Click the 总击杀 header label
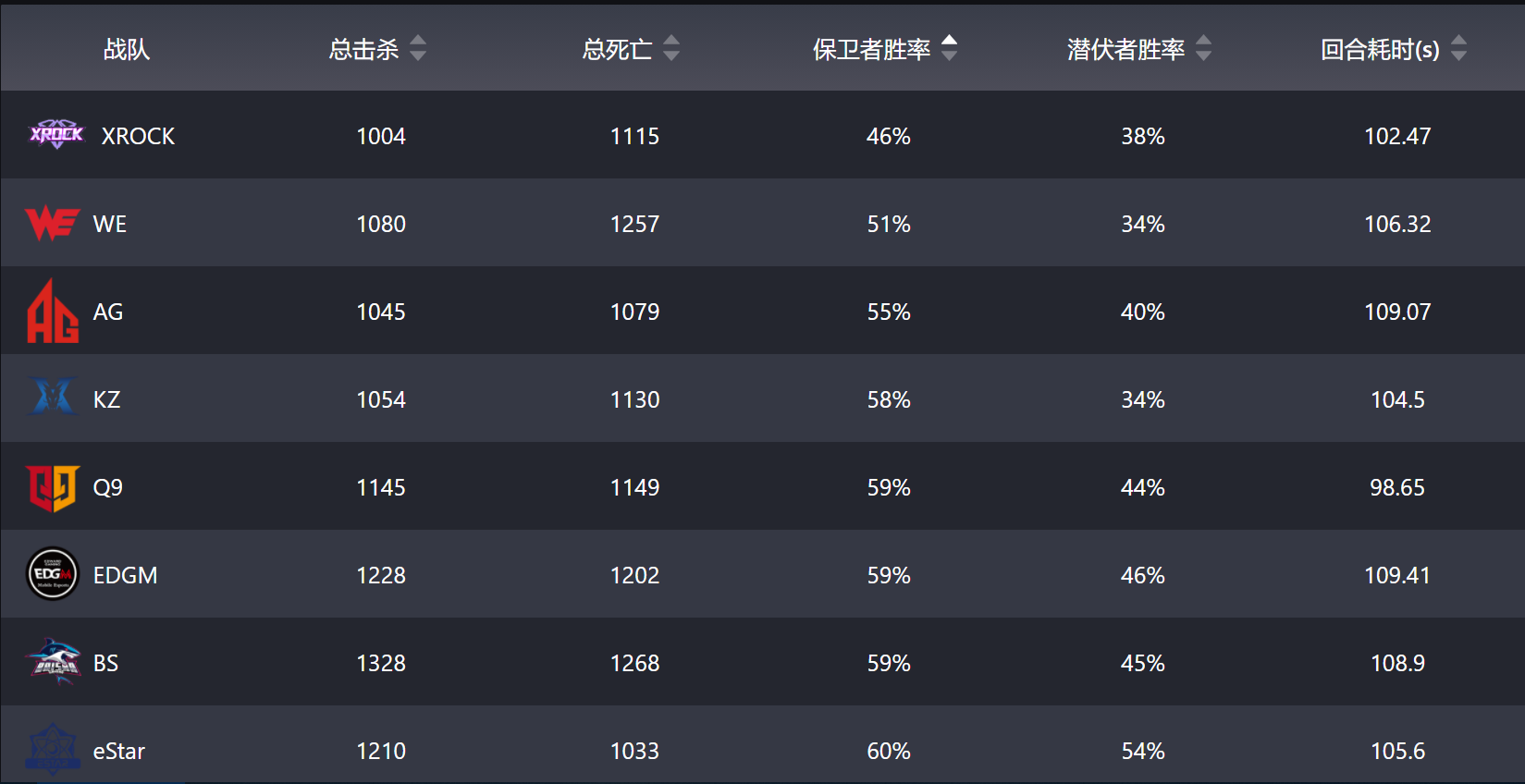Screen dimensions: 1525x784 tap(363, 49)
